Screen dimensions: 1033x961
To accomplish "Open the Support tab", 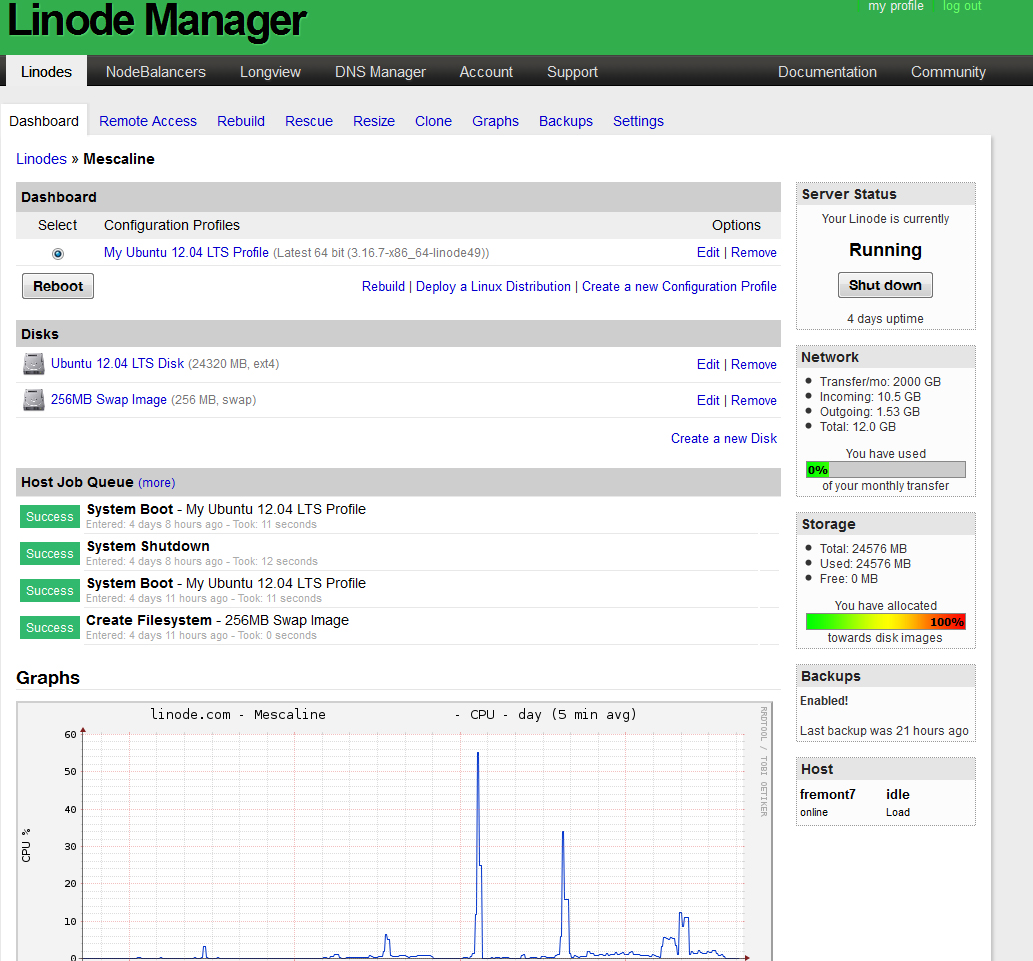I will point(572,72).
